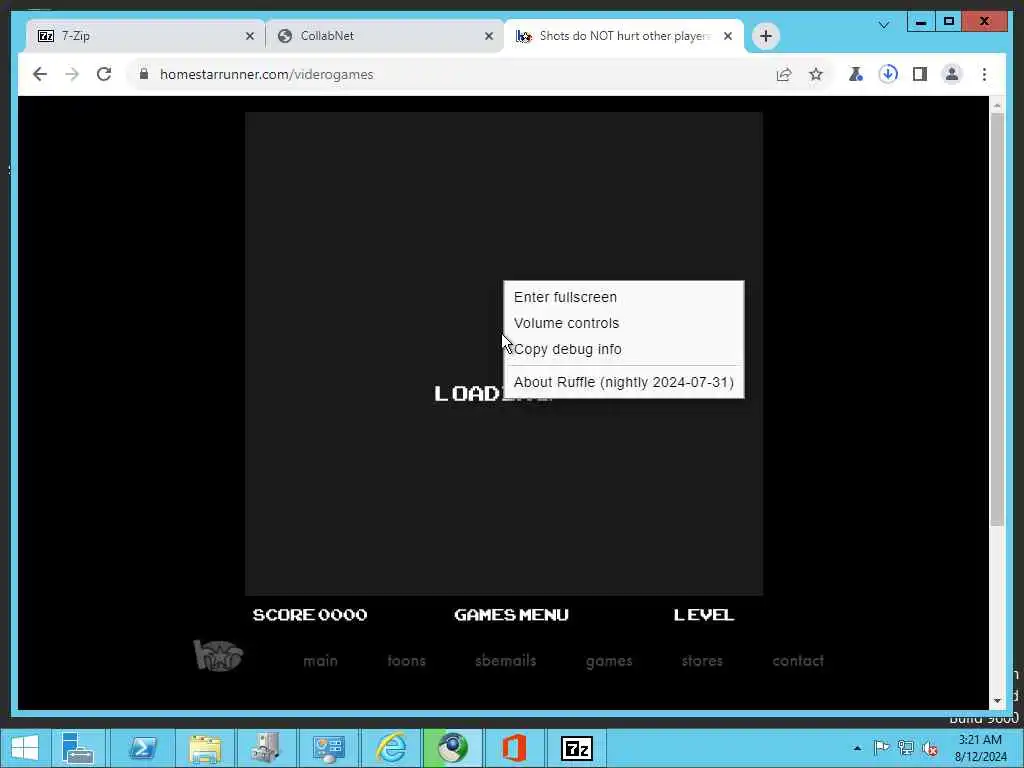Go back to the previous page
The image size is (1024, 768).
(x=40, y=74)
